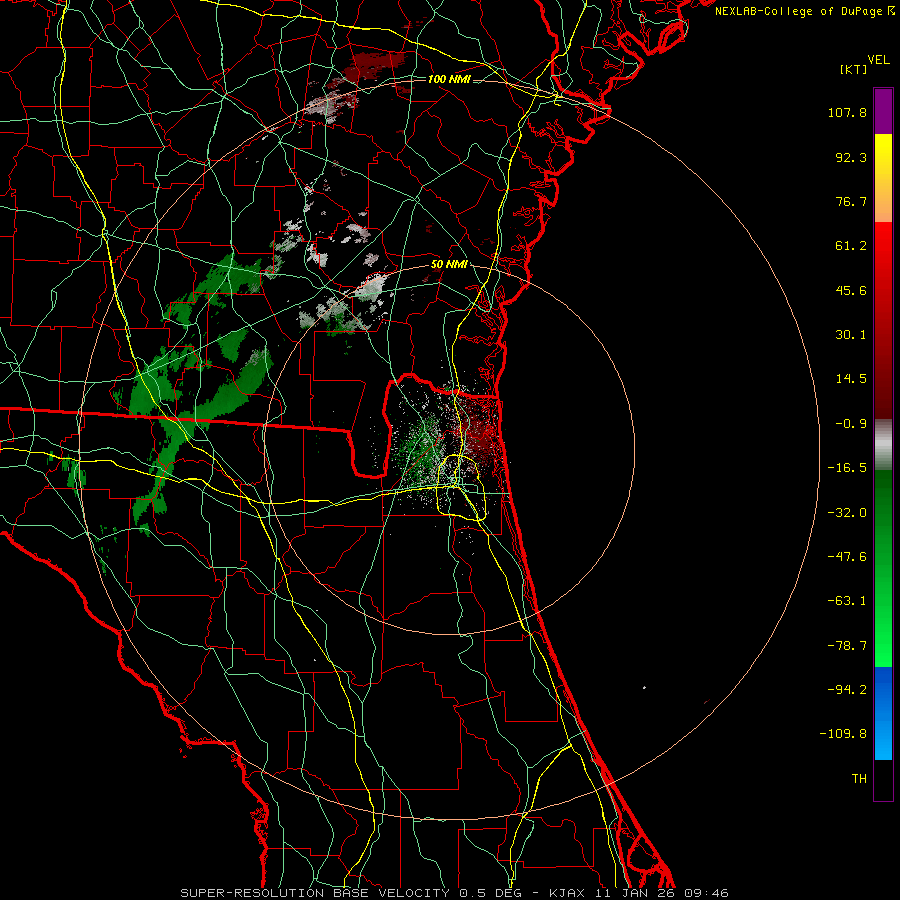Click the -47.6 velocity scale label
Image resolution: width=900 pixels, height=900 pixels.
[x=847, y=557]
